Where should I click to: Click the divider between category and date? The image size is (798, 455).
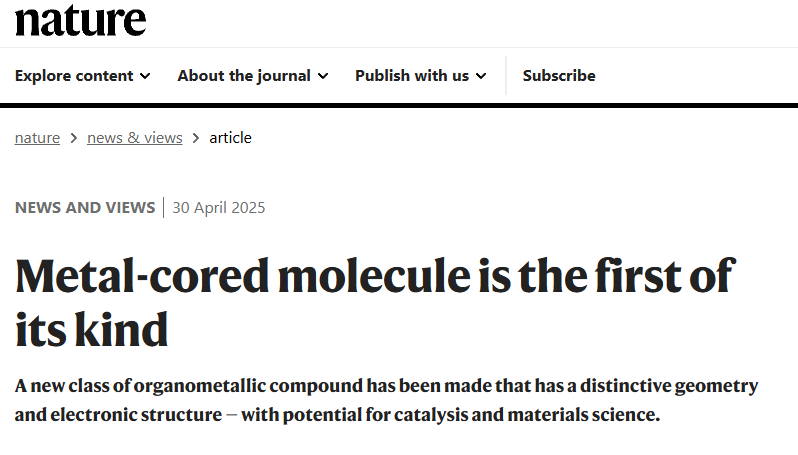coord(163,207)
